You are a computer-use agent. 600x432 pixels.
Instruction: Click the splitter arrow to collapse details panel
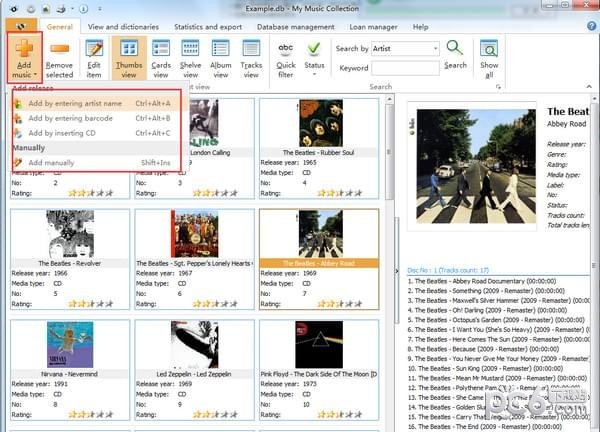pyautogui.click(x=396, y=271)
